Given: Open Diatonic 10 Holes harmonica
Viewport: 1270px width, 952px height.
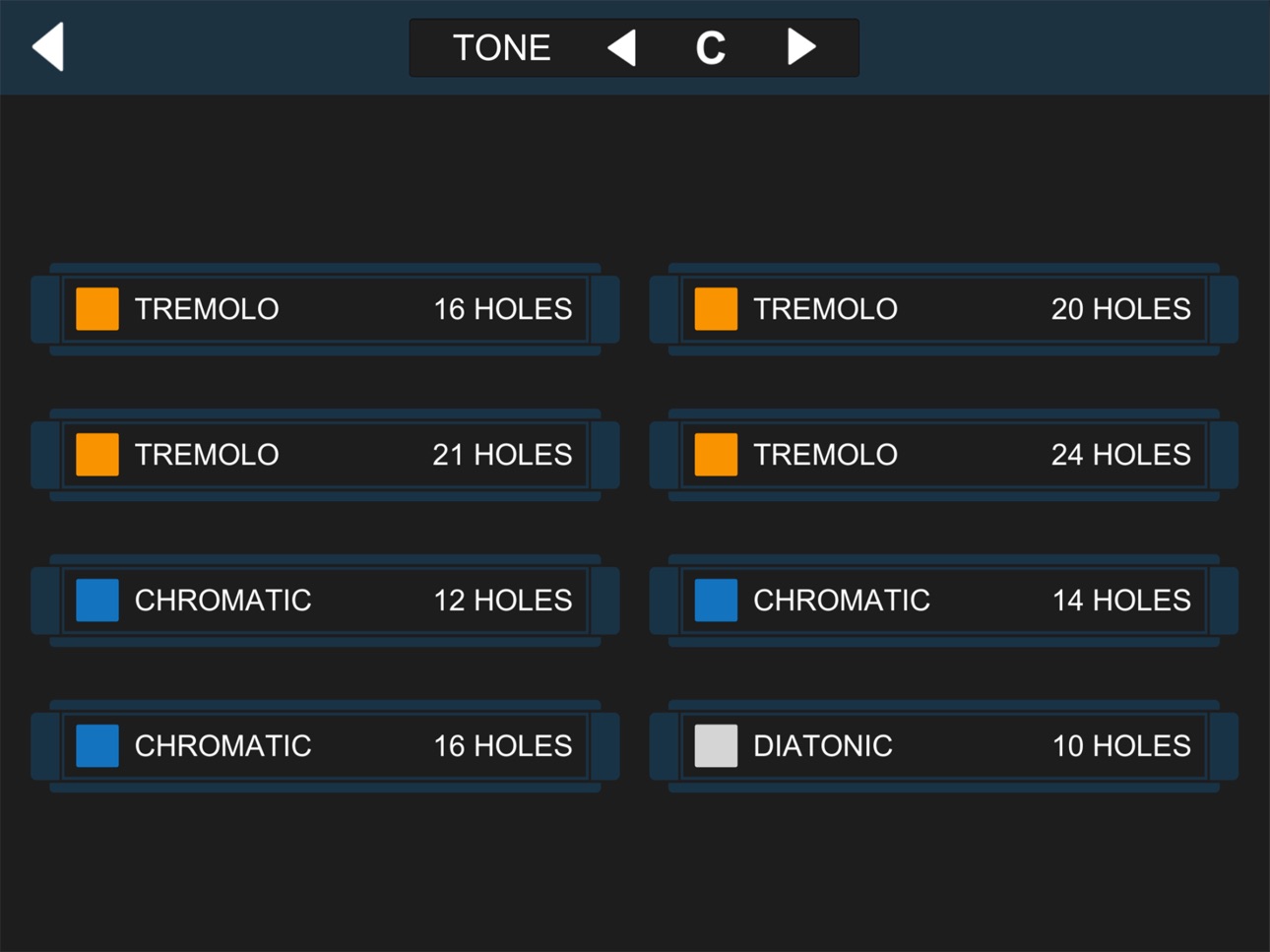Looking at the screenshot, I should tap(943, 746).
